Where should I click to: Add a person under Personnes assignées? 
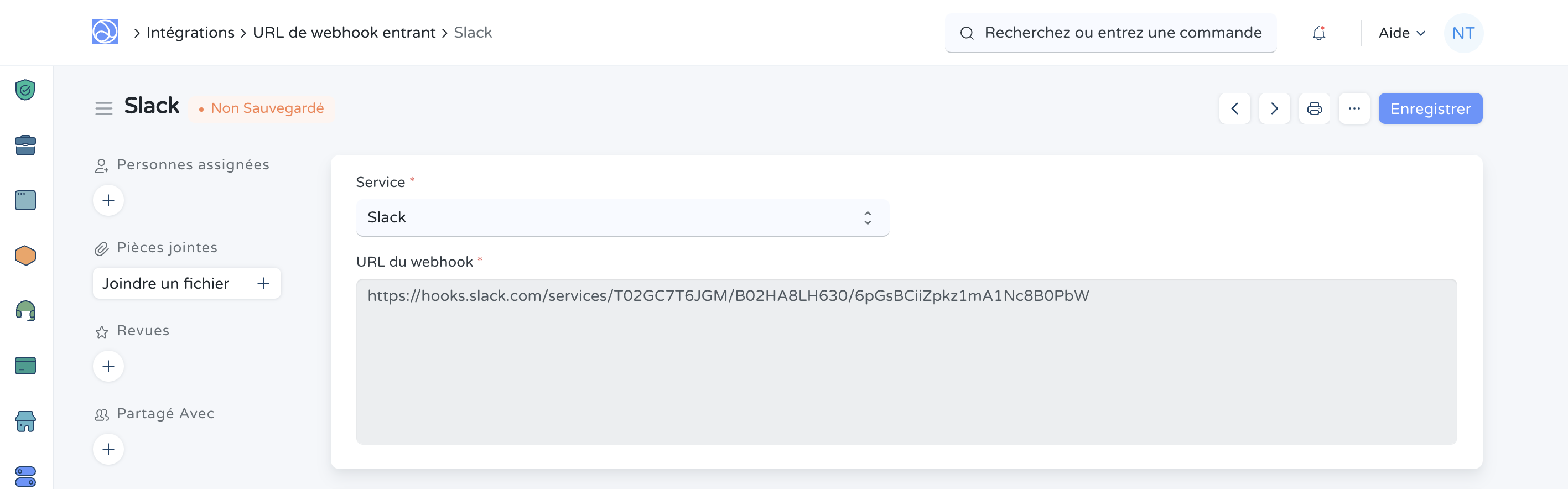[108, 200]
